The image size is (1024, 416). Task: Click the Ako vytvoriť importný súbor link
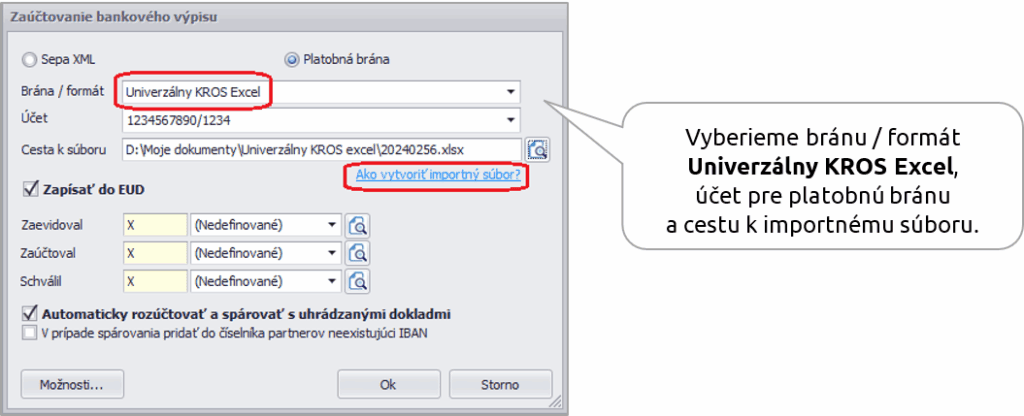tap(434, 175)
